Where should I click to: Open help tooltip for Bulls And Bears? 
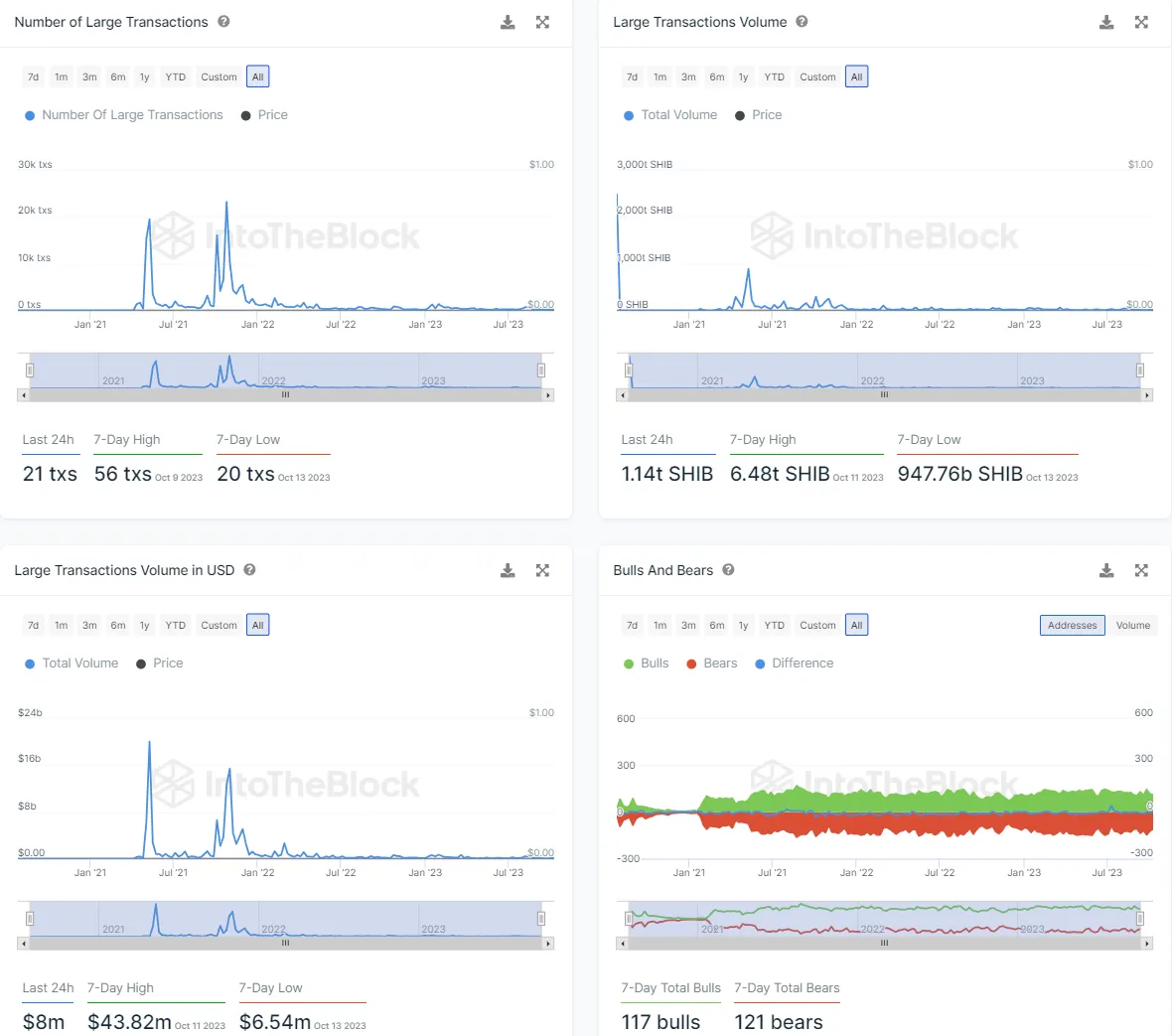728,570
